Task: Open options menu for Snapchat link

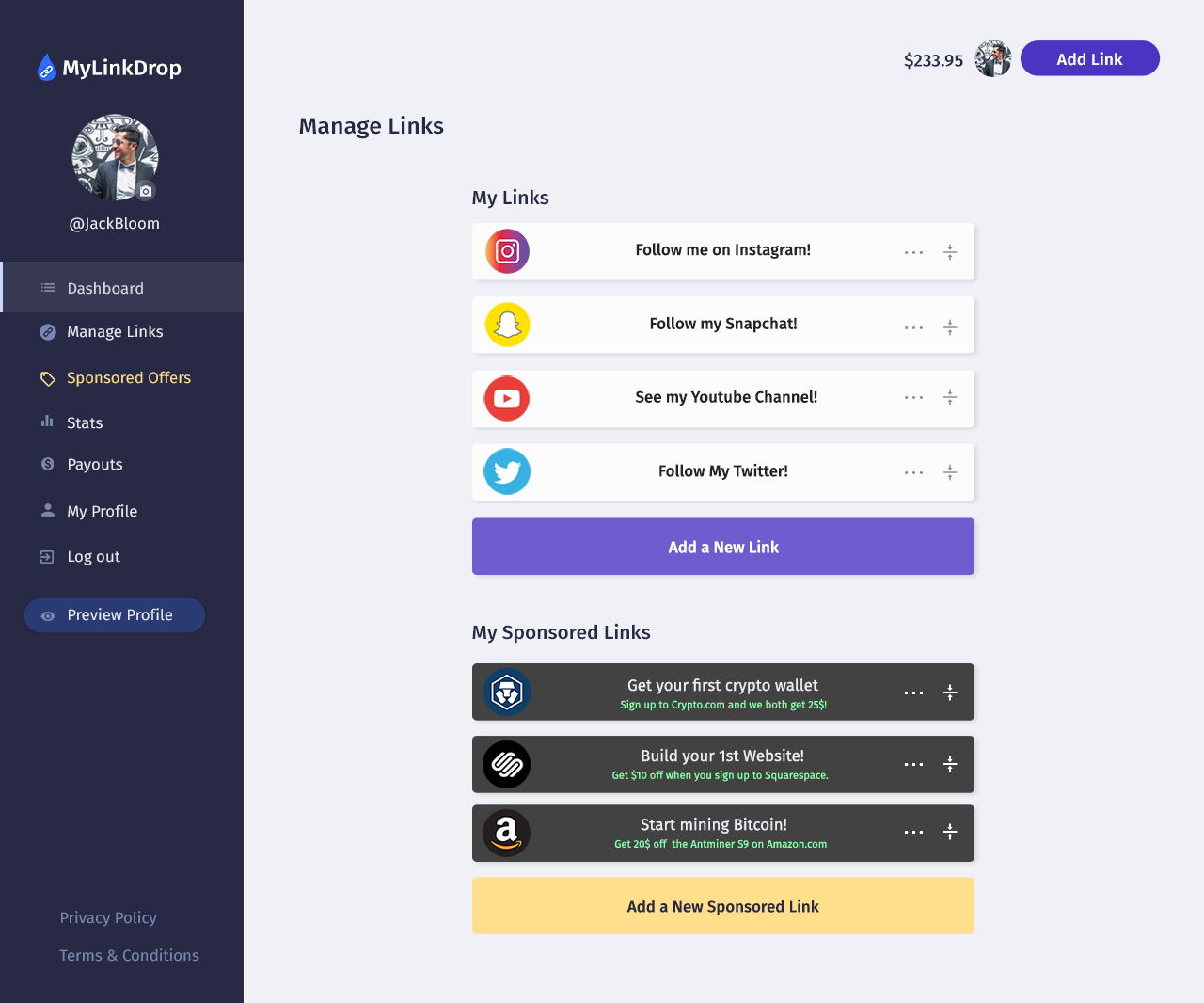Action: (x=913, y=327)
